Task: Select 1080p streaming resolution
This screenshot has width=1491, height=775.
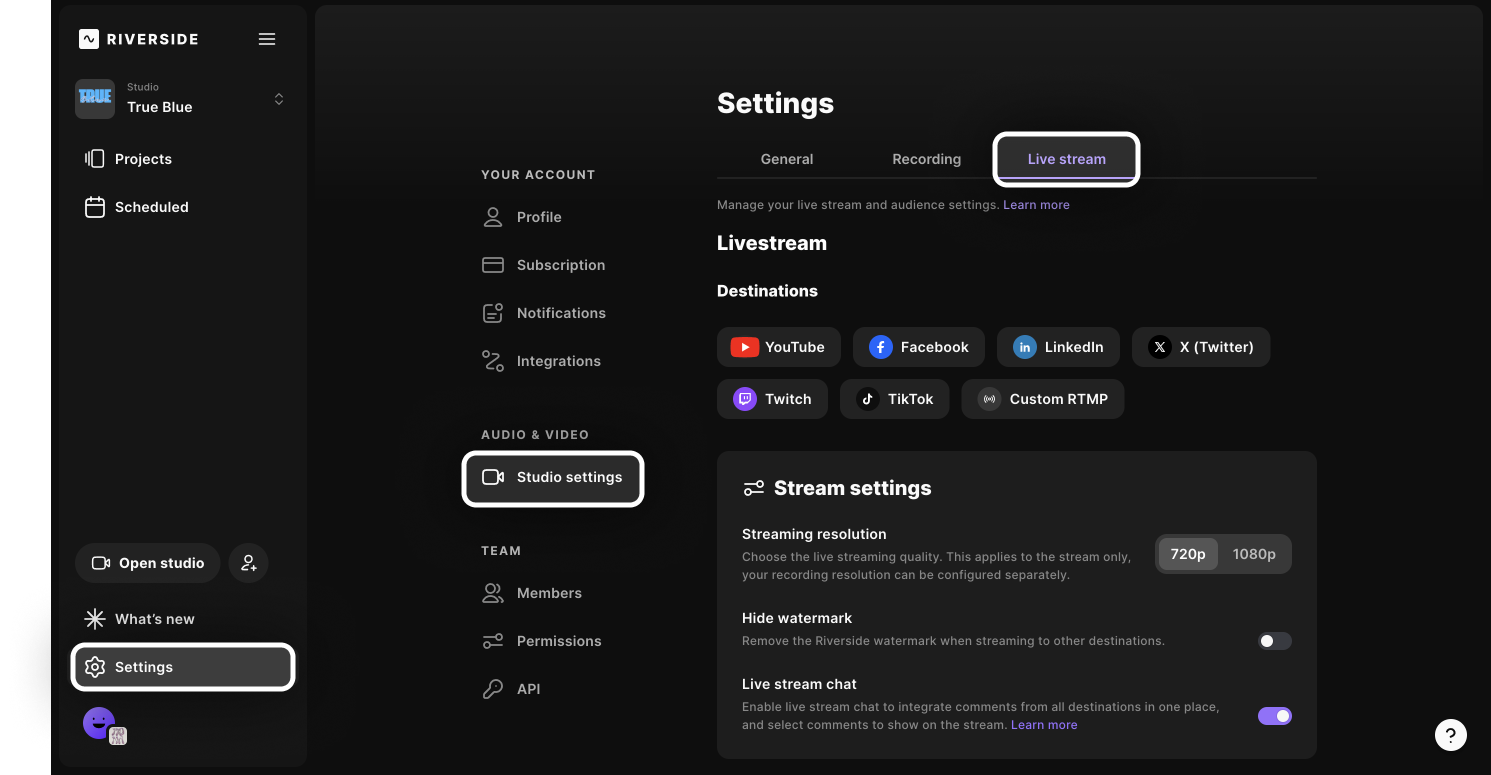Action: click(1254, 554)
